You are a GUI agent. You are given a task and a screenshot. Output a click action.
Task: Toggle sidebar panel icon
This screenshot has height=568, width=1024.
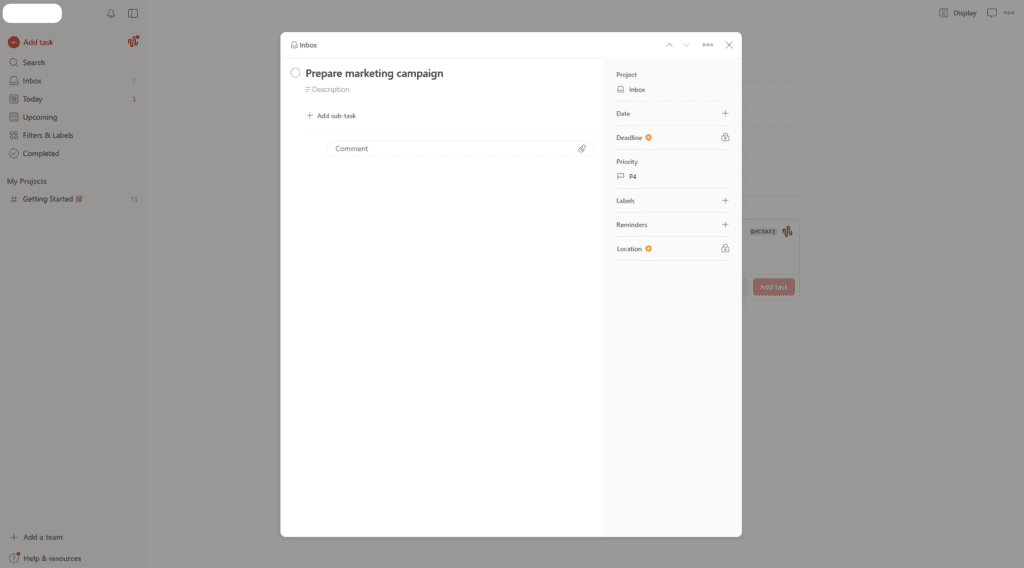click(133, 14)
